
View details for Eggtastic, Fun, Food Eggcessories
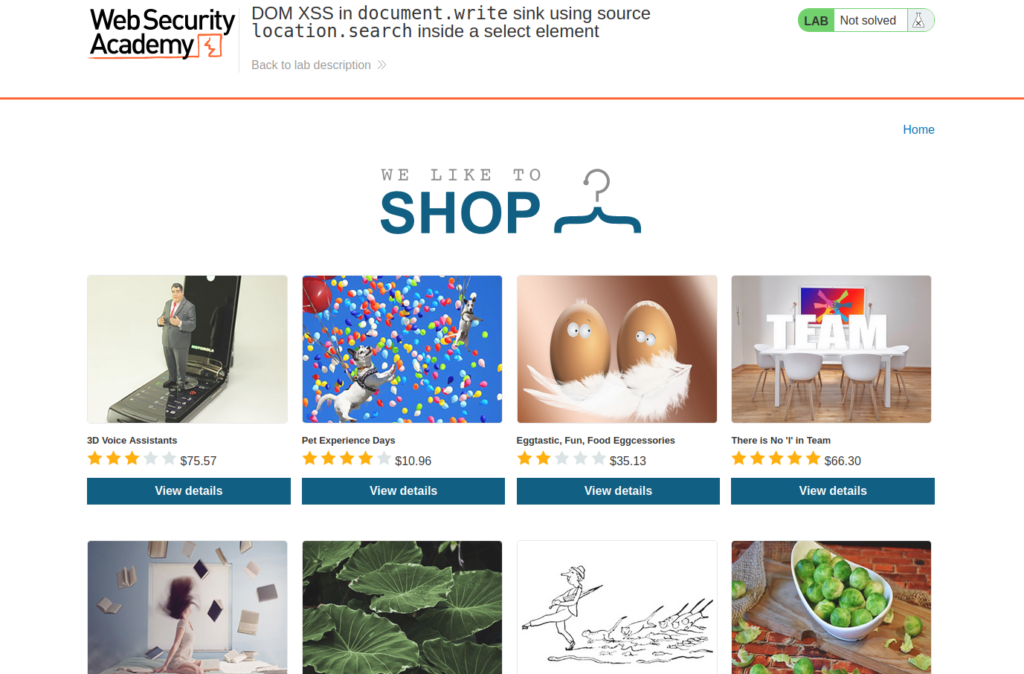(618, 491)
